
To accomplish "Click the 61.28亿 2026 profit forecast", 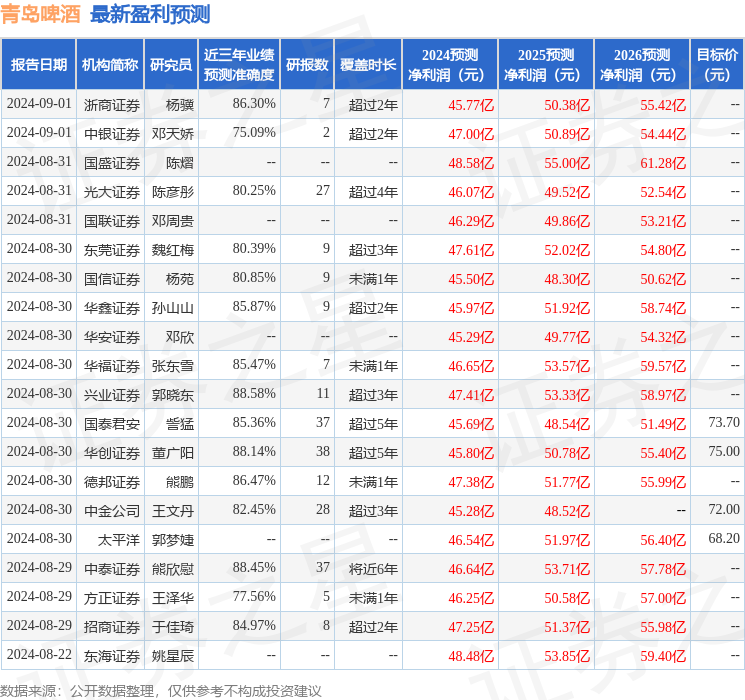I will [x=663, y=163].
